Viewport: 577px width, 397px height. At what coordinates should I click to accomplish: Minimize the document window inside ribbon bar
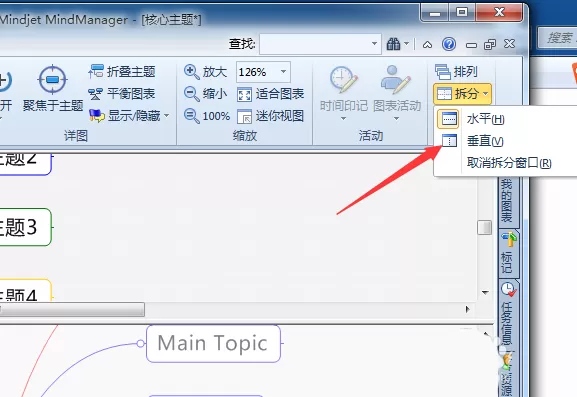471,46
